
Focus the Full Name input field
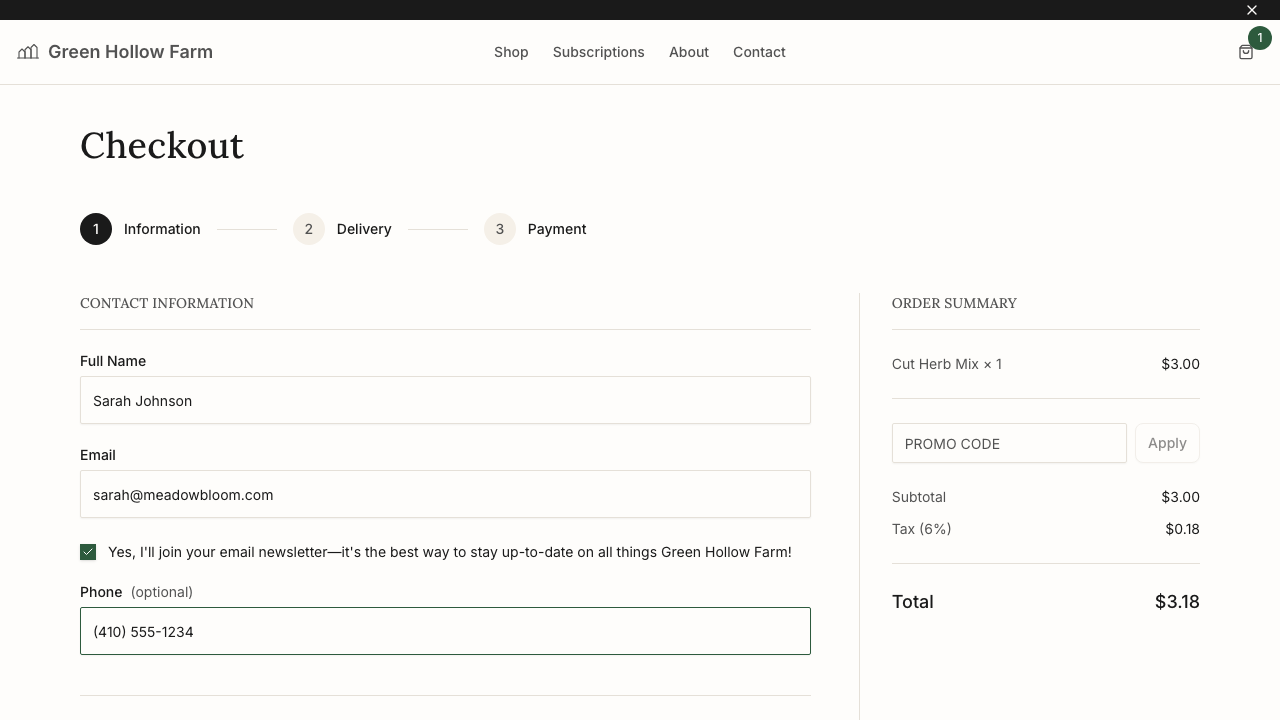tap(445, 400)
